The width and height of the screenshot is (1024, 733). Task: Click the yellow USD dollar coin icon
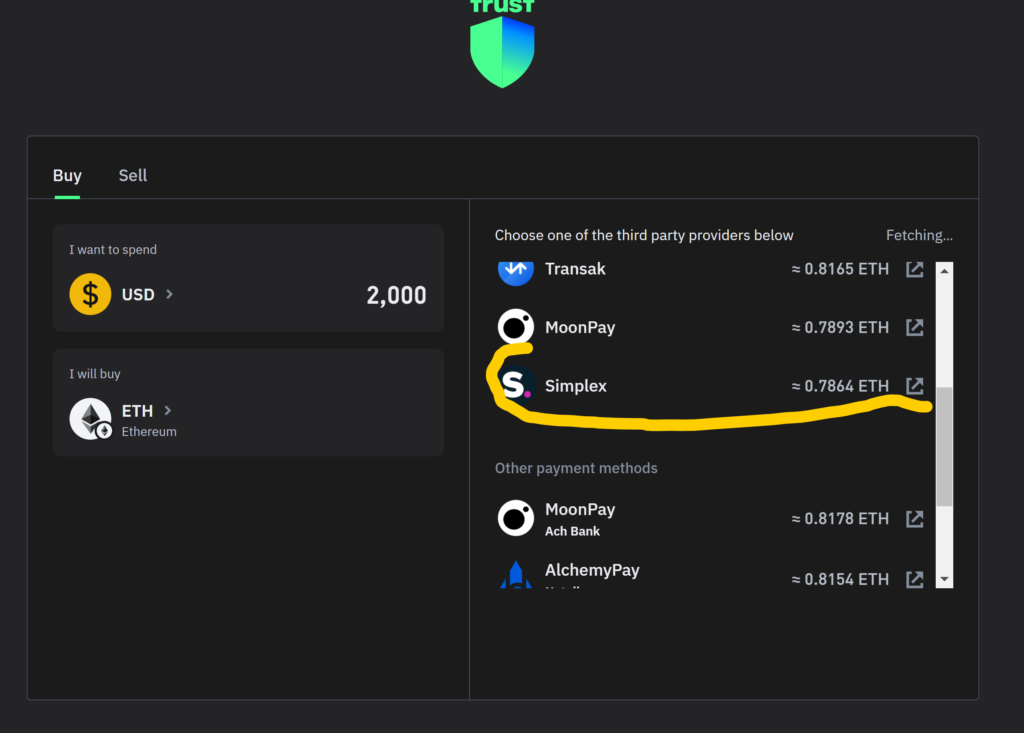point(90,294)
